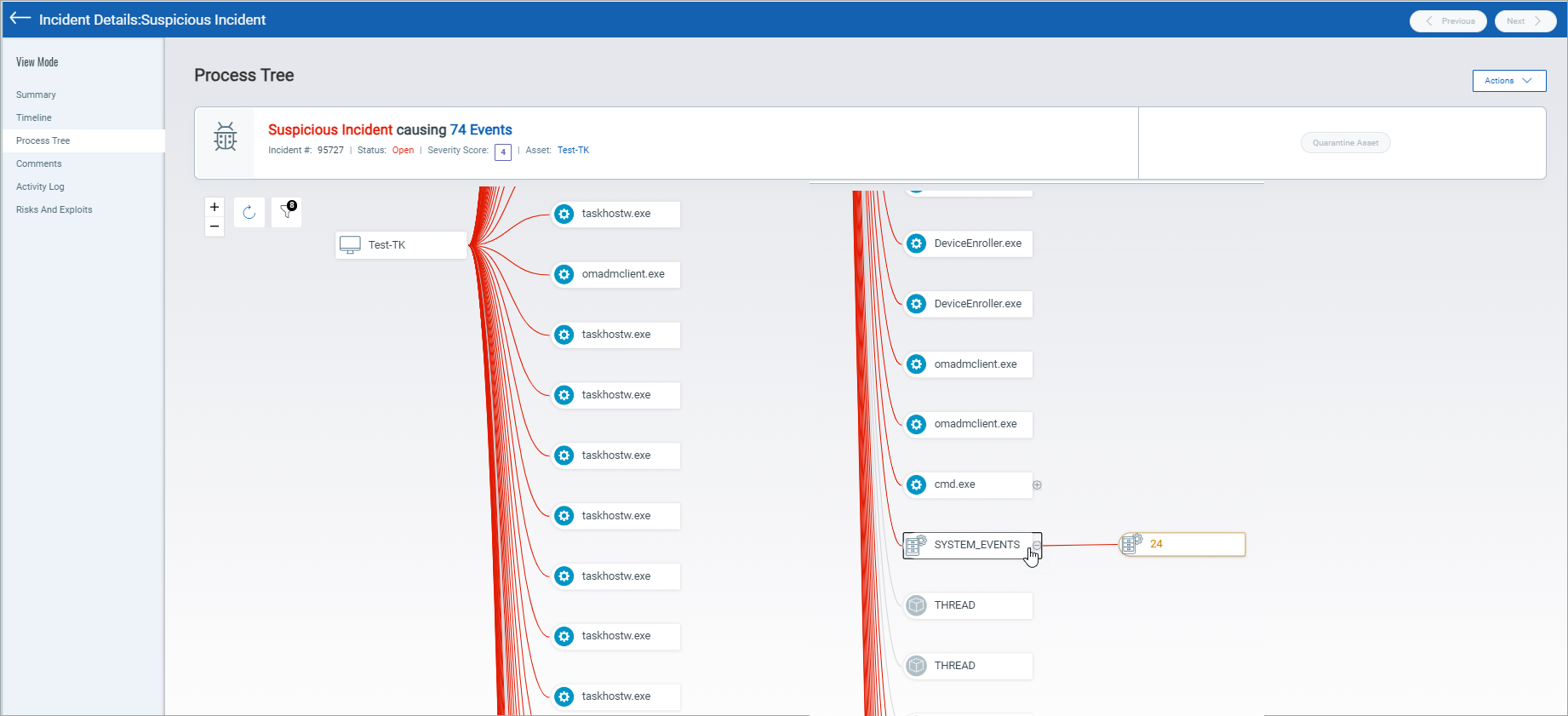Refresh the process tree view
Image resolution: width=1568 pixels, height=716 pixels.
pyautogui.click(x=249, y=212)
